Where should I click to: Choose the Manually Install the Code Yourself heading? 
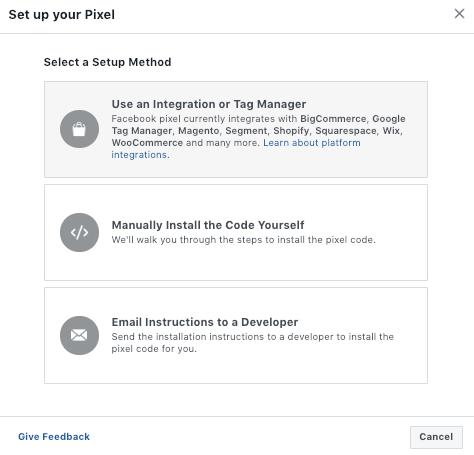208,225
